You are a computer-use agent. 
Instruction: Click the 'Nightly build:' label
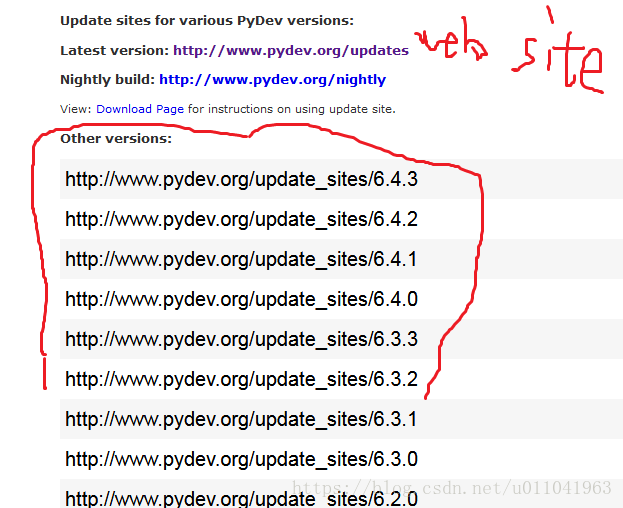(108, 80)
